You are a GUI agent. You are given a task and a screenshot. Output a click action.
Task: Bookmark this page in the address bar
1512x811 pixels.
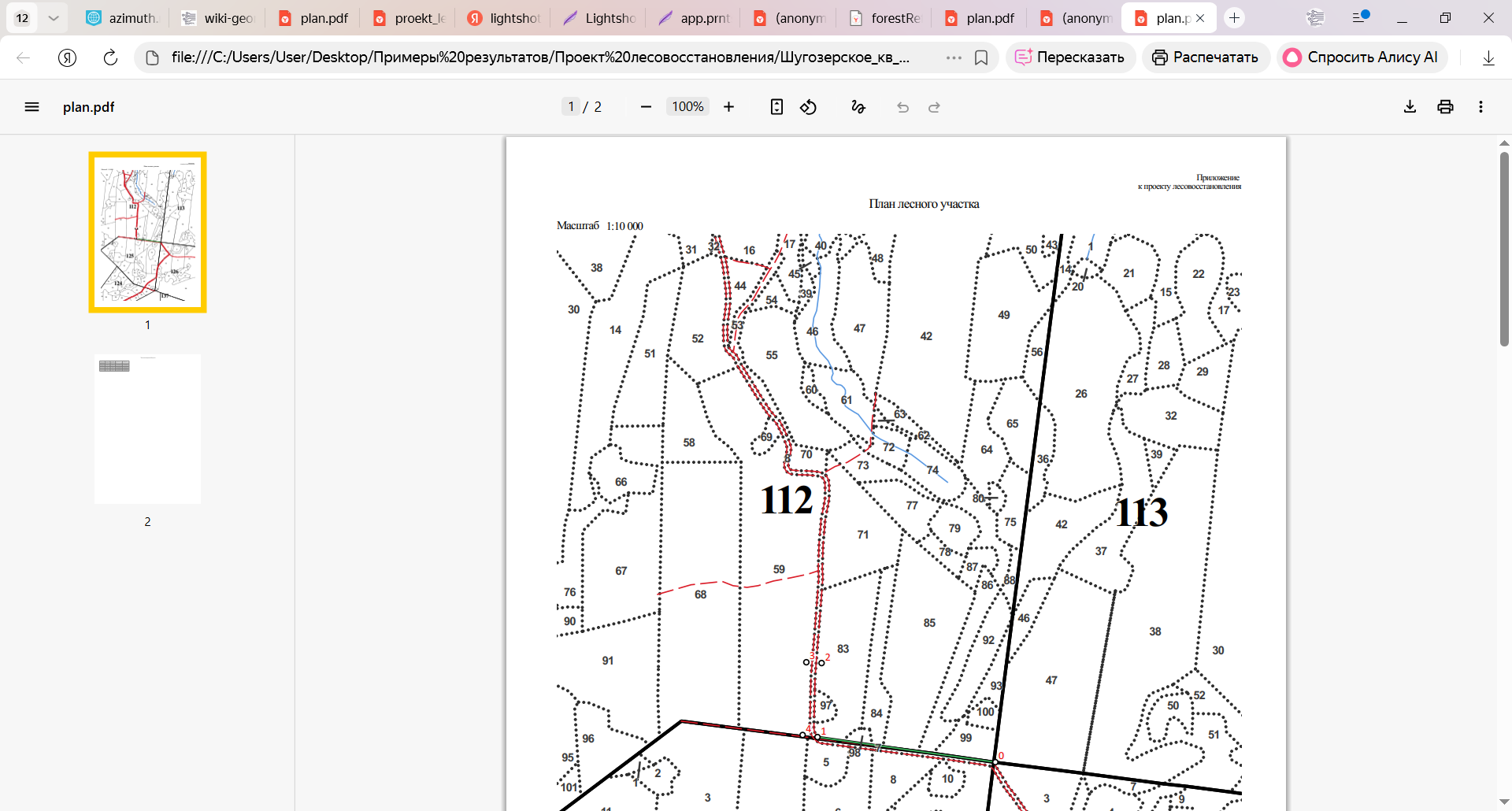click(981, 57)
